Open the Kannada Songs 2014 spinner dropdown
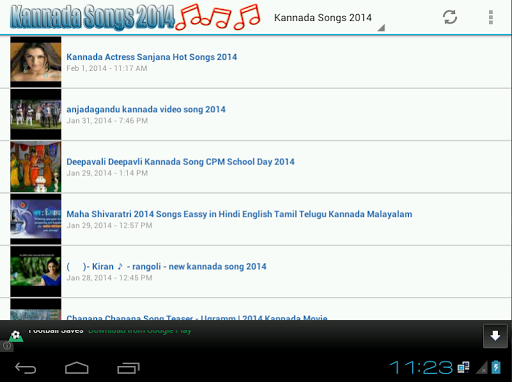The image size is (512, 382). pos(329,18)
